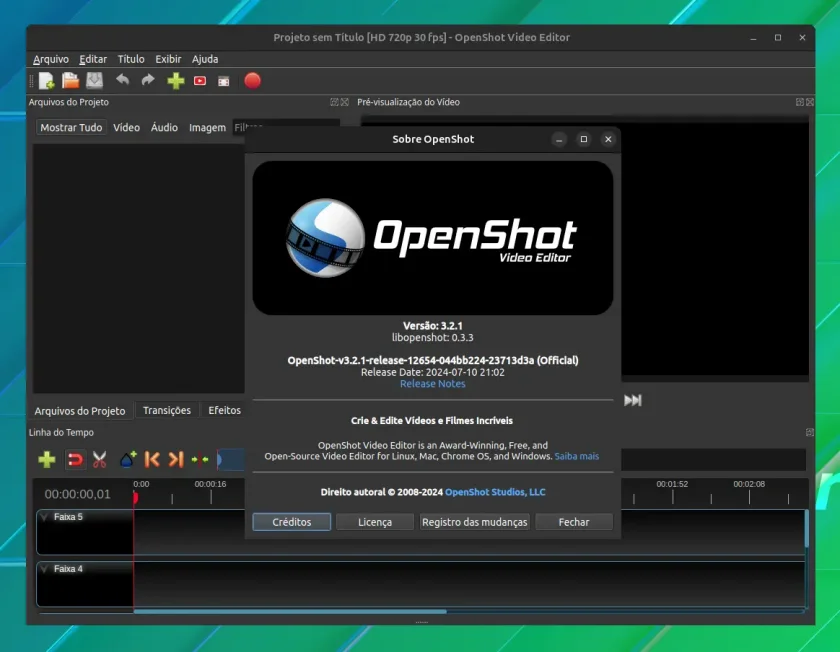Viewport: 840px width, 652px height.
Task: Click the New Project toolbar icon
Action: tap(47, 81)
